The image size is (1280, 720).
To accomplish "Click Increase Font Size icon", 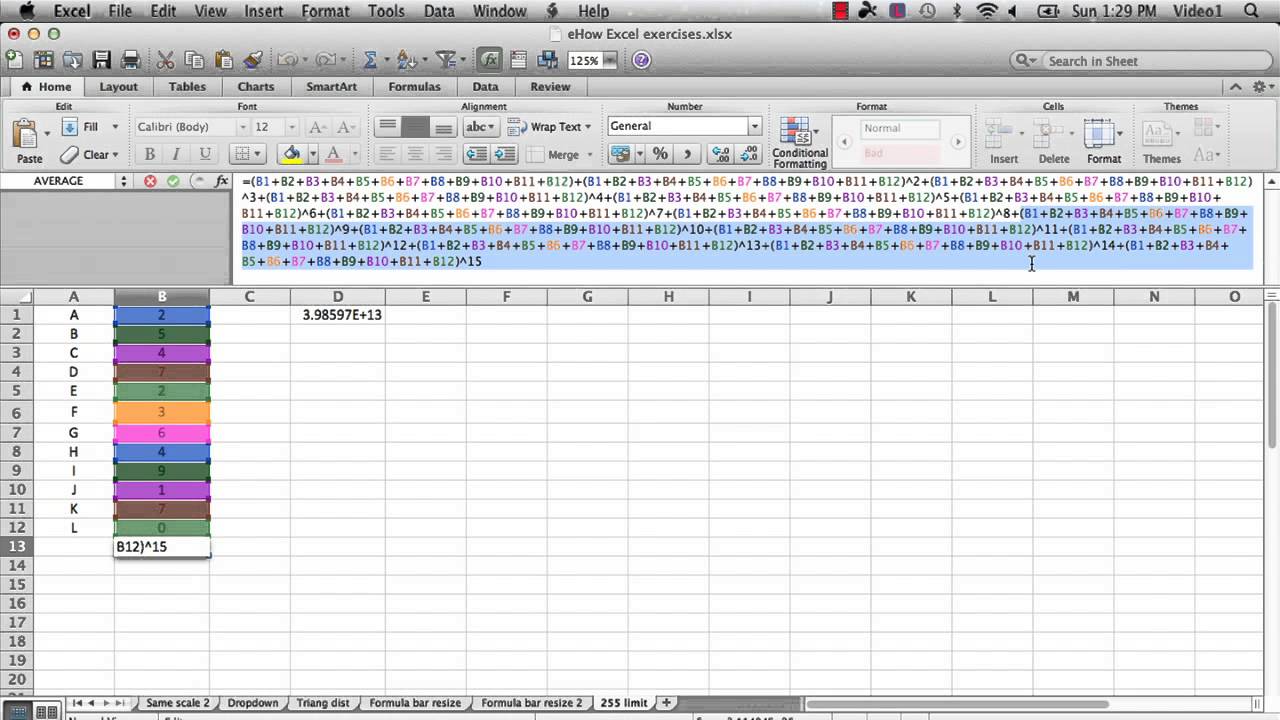I will click(x=317, y=127).
